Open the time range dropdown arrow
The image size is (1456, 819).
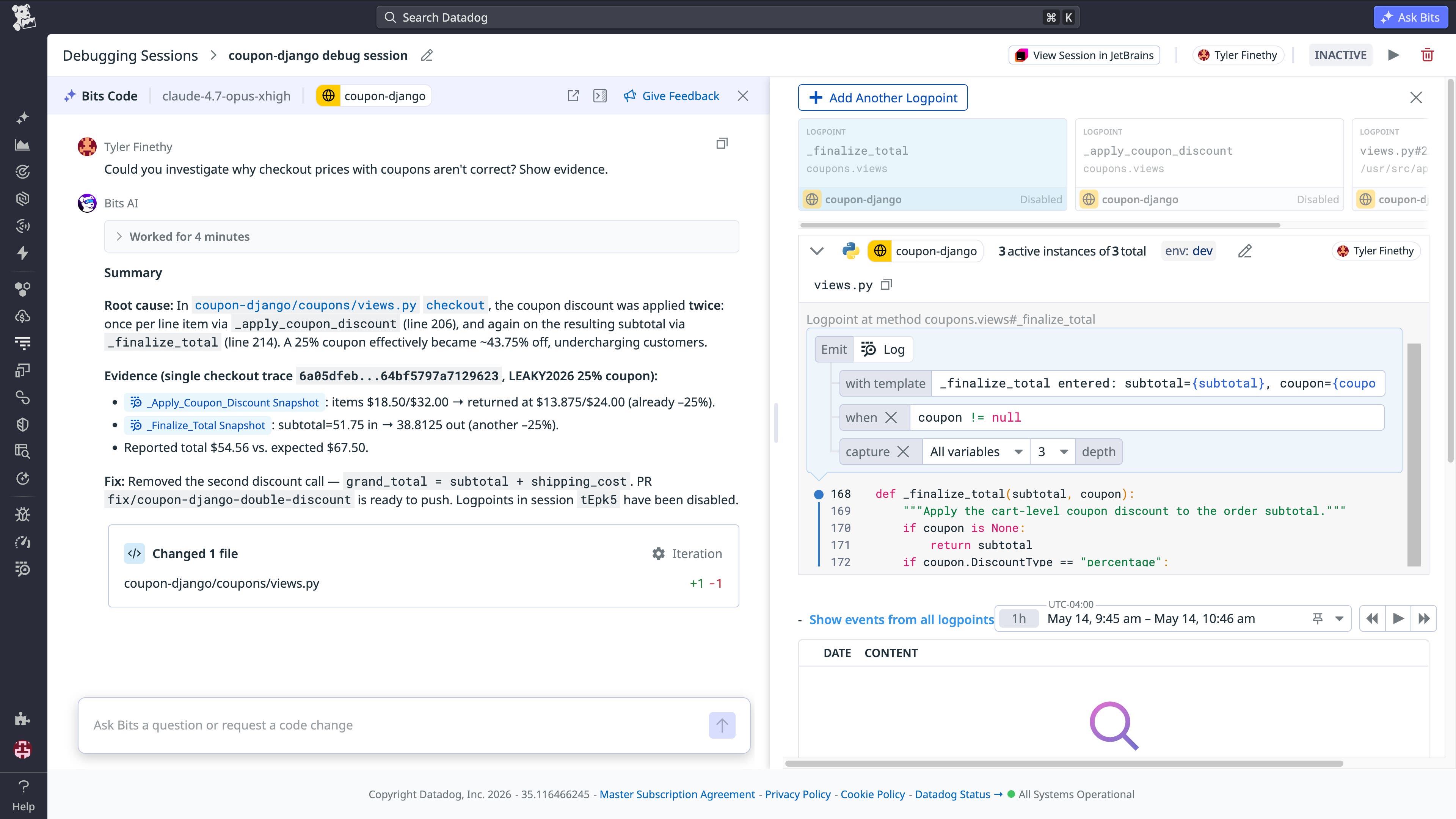tap(1339, 618)
